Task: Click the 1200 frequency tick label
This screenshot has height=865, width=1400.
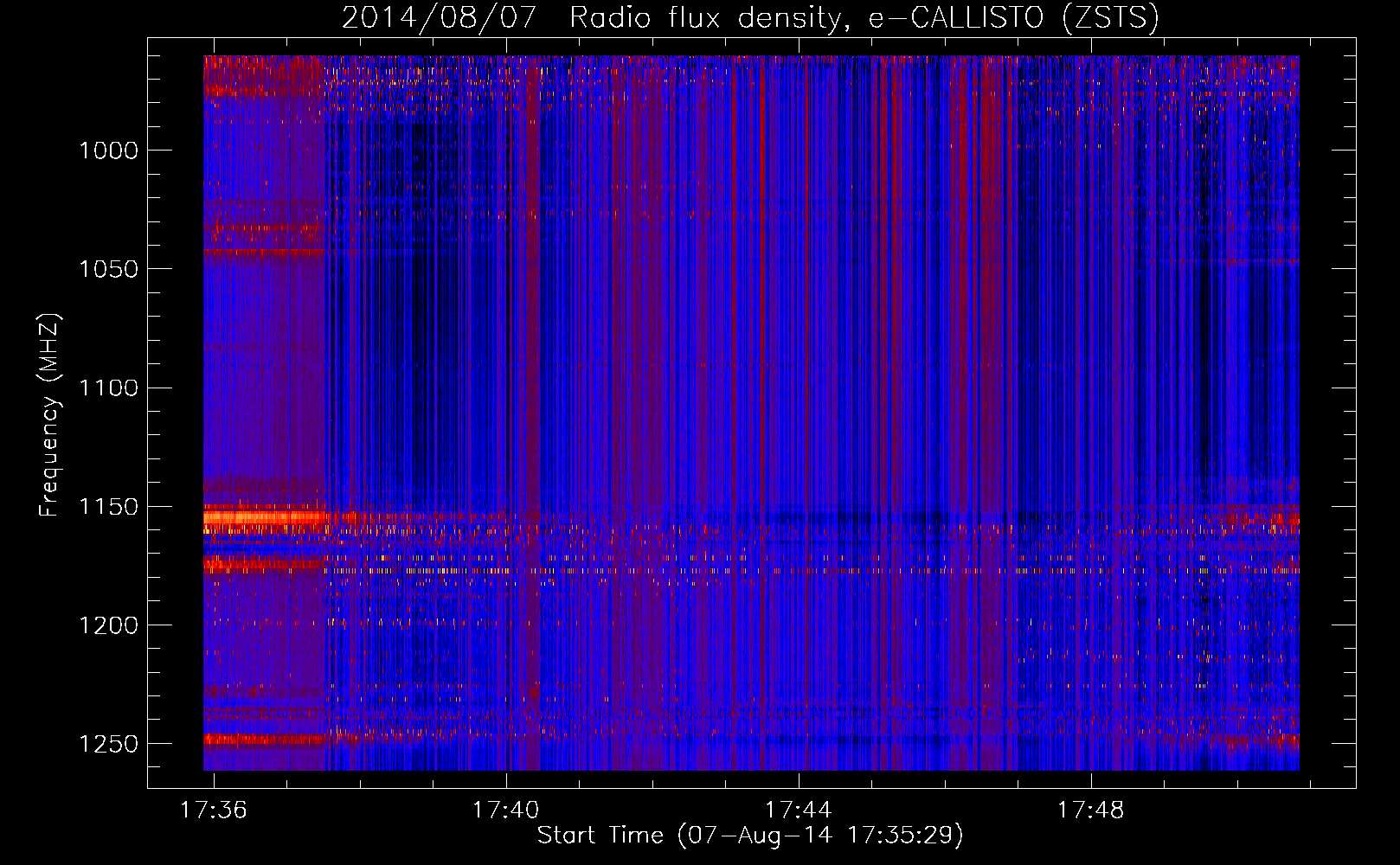Action: coord(108,625)
